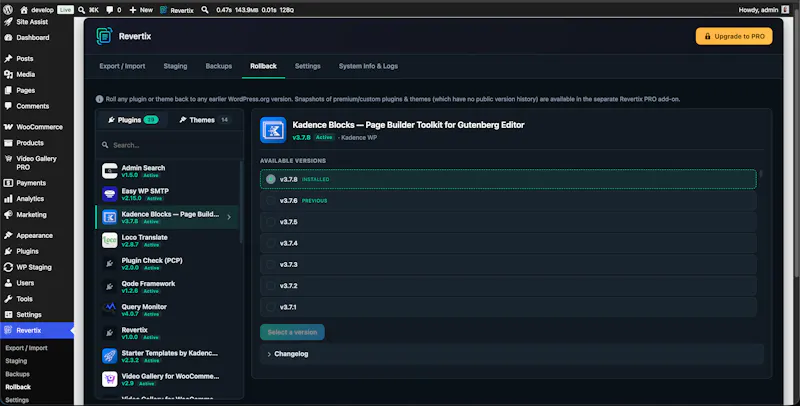The image size is (800, 406).
Task: Open WooCommerce in WordPress sidebar
Action: click(37, 127)
